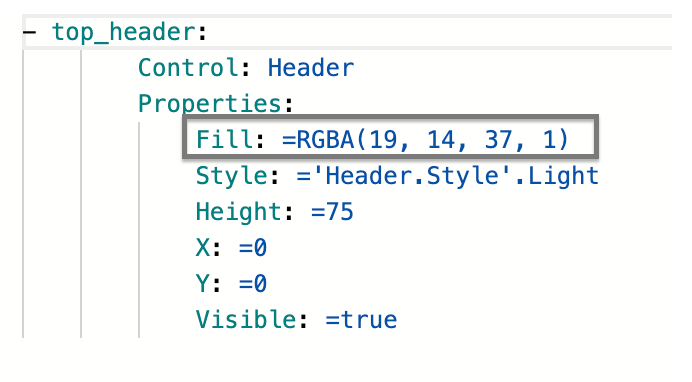
Task: Click the Properties key label
Action: click(210, 104)
